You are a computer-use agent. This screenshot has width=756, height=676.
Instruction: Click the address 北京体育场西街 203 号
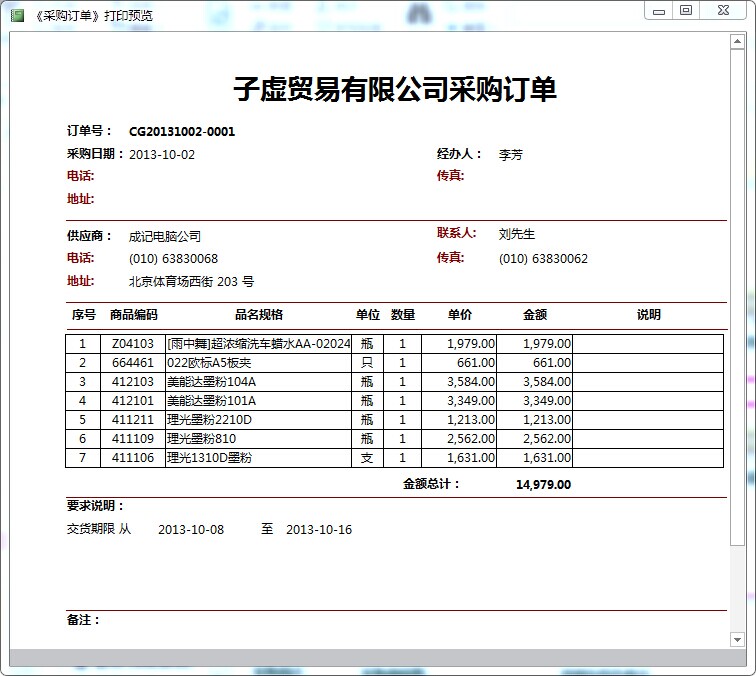(x=191, y=282)
